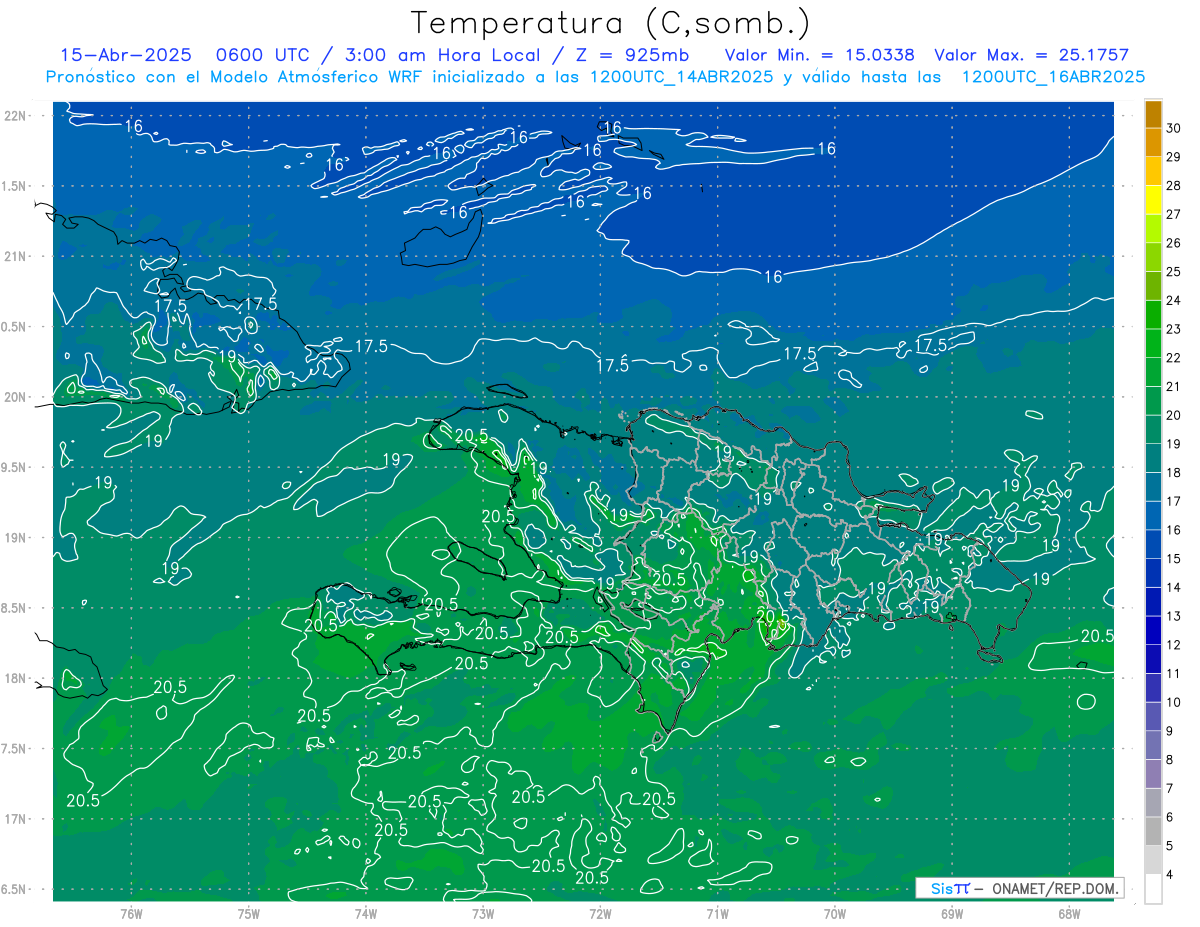Screen dimensions: 1200x927
Task: Click the 20N latitude axis label
Action: click(x=15, y=397)
